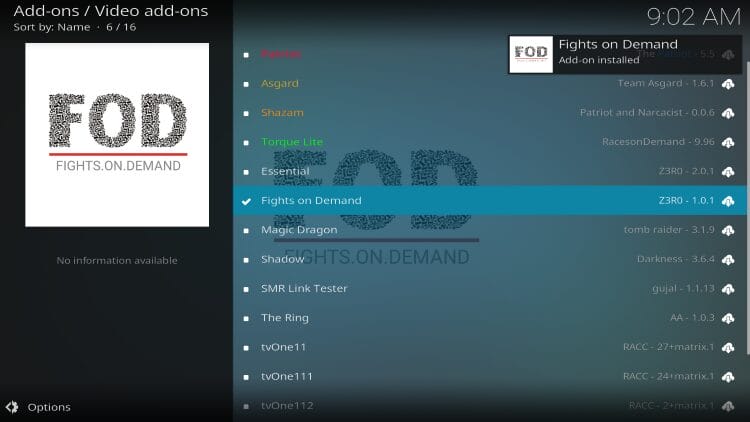Click the Add-on installed notification text
The image size is (750, 422).
tap(599, 60)
